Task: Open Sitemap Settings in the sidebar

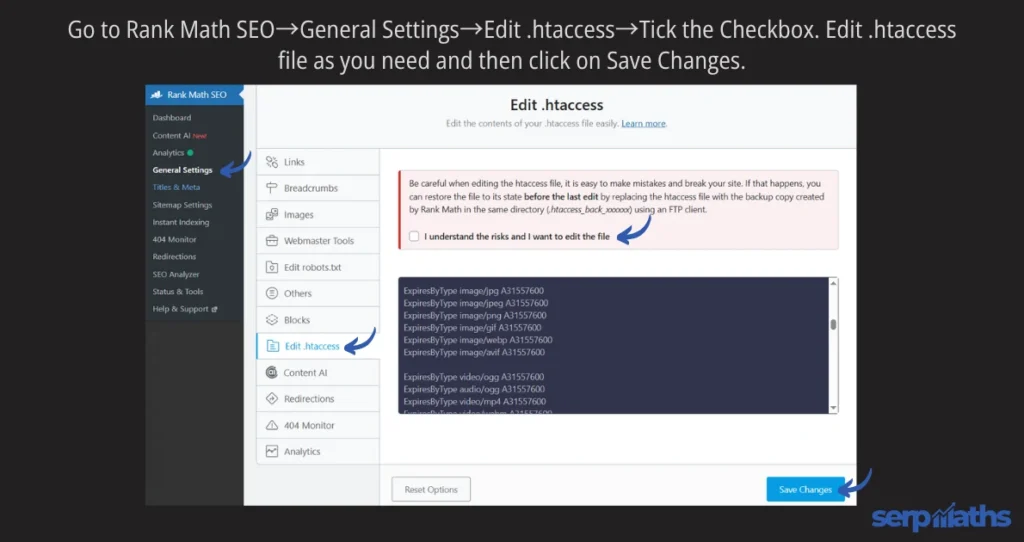Action: pyautogui.click(x=182, y=204)
